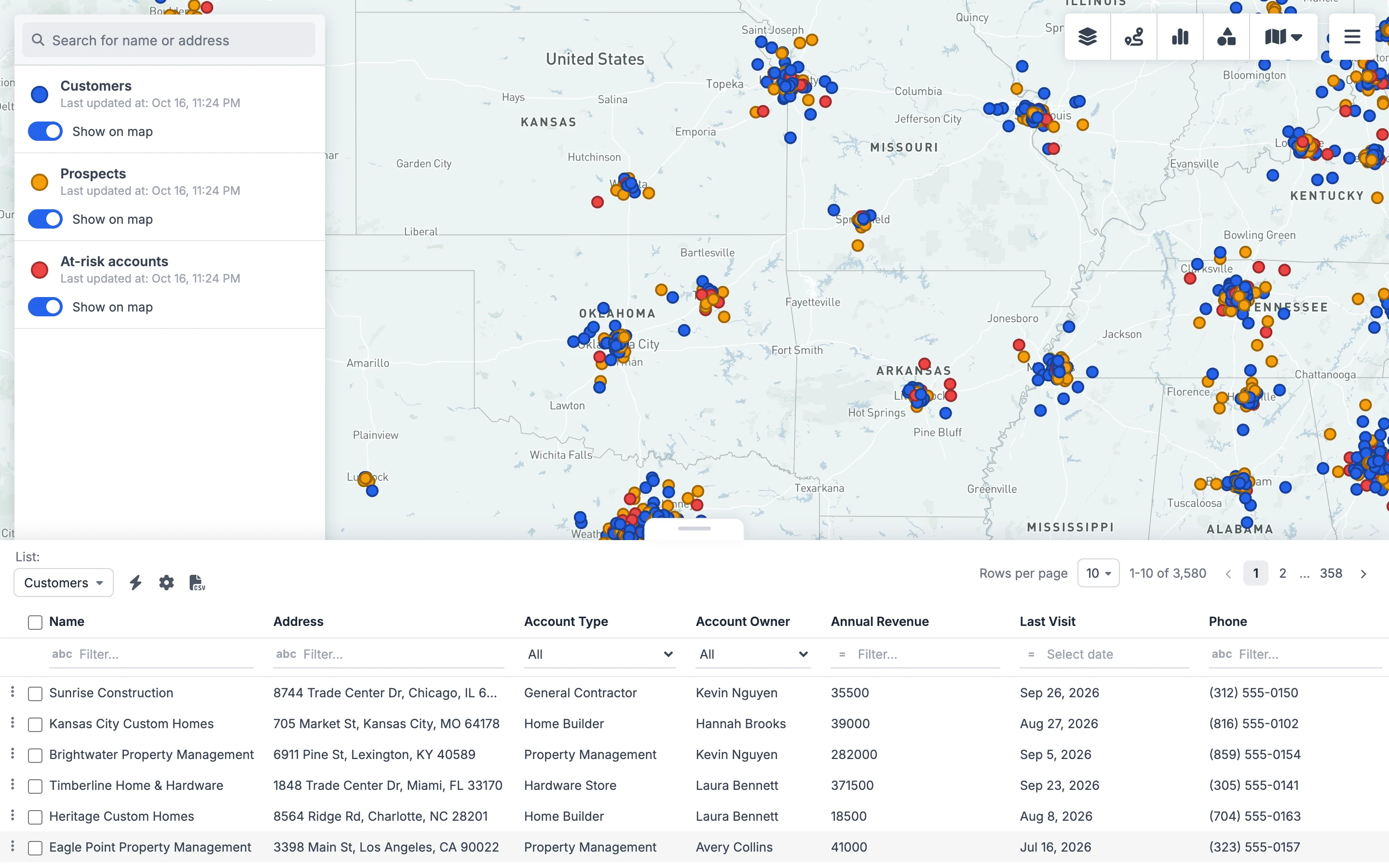Select current page 1 button
The image size is (1389, 868).
pyautogui.click(x=1256, y=573)
